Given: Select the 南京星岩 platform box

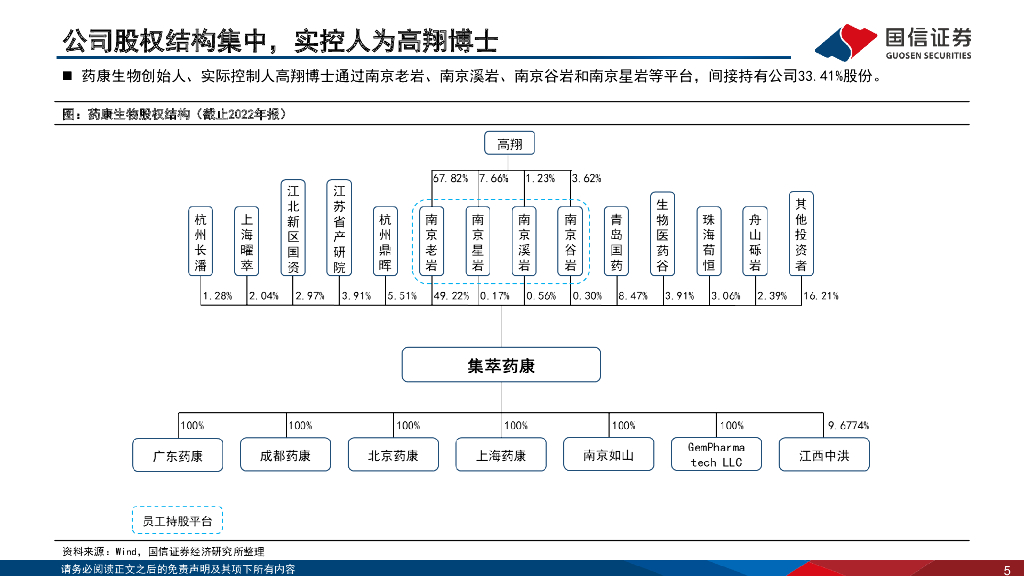Looking at the screenshot, I should point(478,241).
